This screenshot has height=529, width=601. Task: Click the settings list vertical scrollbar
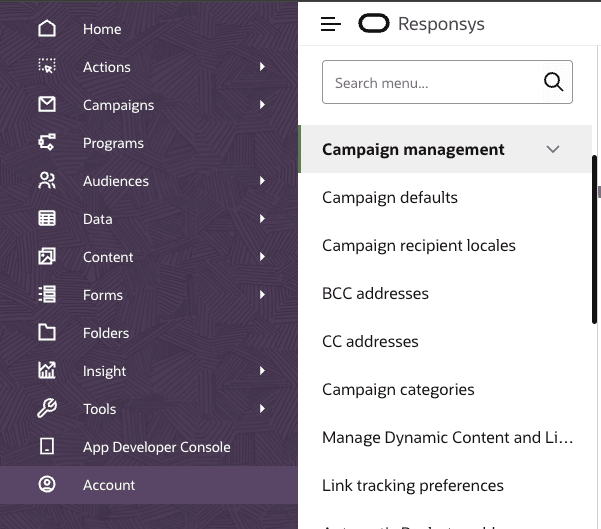(594, 239)
